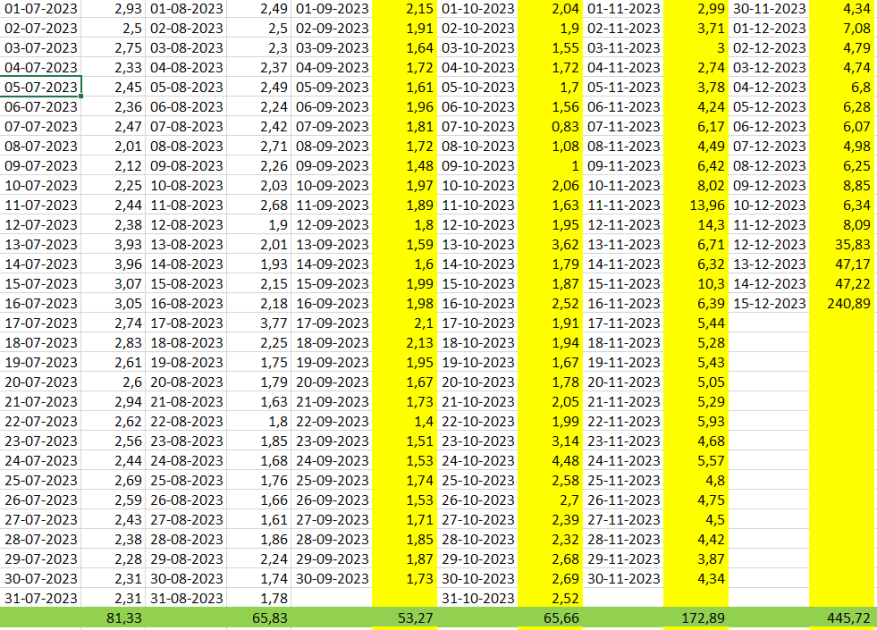Select date cell 01-12-2023
The height and width of the screenshot is (630, 877).
click(770, 29)
